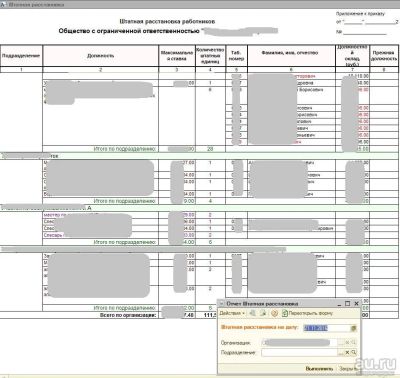400x378 pixels.
Task: Open Подразделение with magnifier icon
Action: [353, 352]
